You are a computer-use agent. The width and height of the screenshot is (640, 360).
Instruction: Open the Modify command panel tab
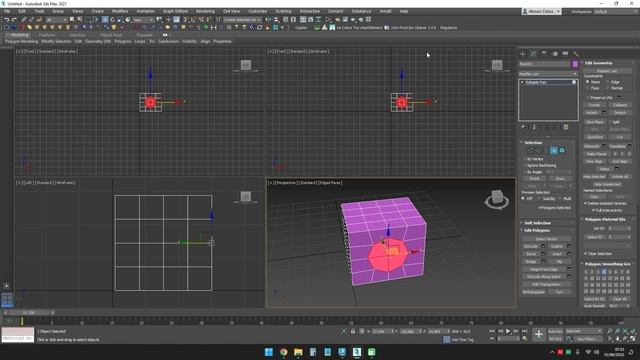coord(533,54)
